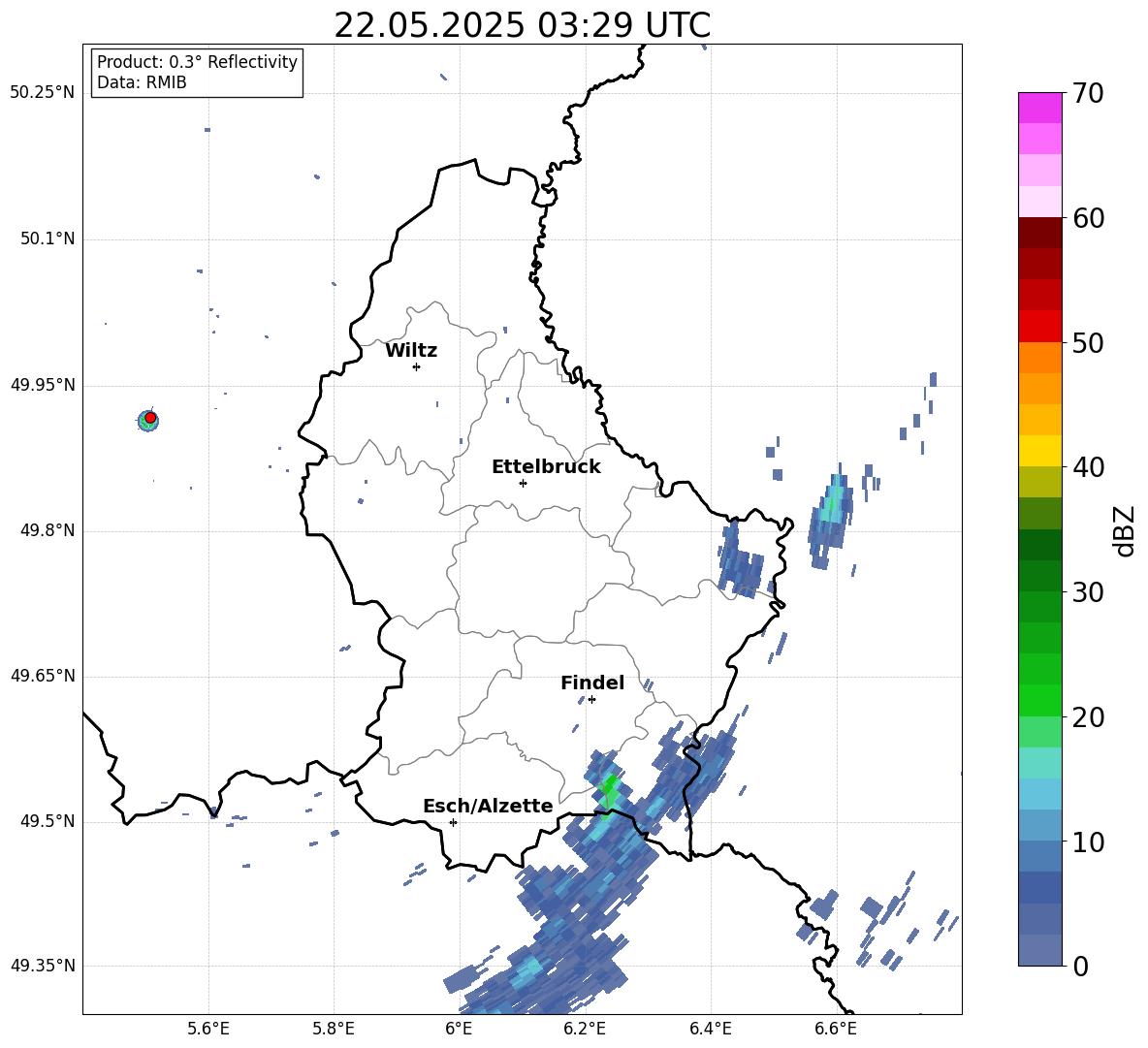Click the colorbar 60 tick label
The width and height of the screenshot is (1148, 1048).
1088,218
